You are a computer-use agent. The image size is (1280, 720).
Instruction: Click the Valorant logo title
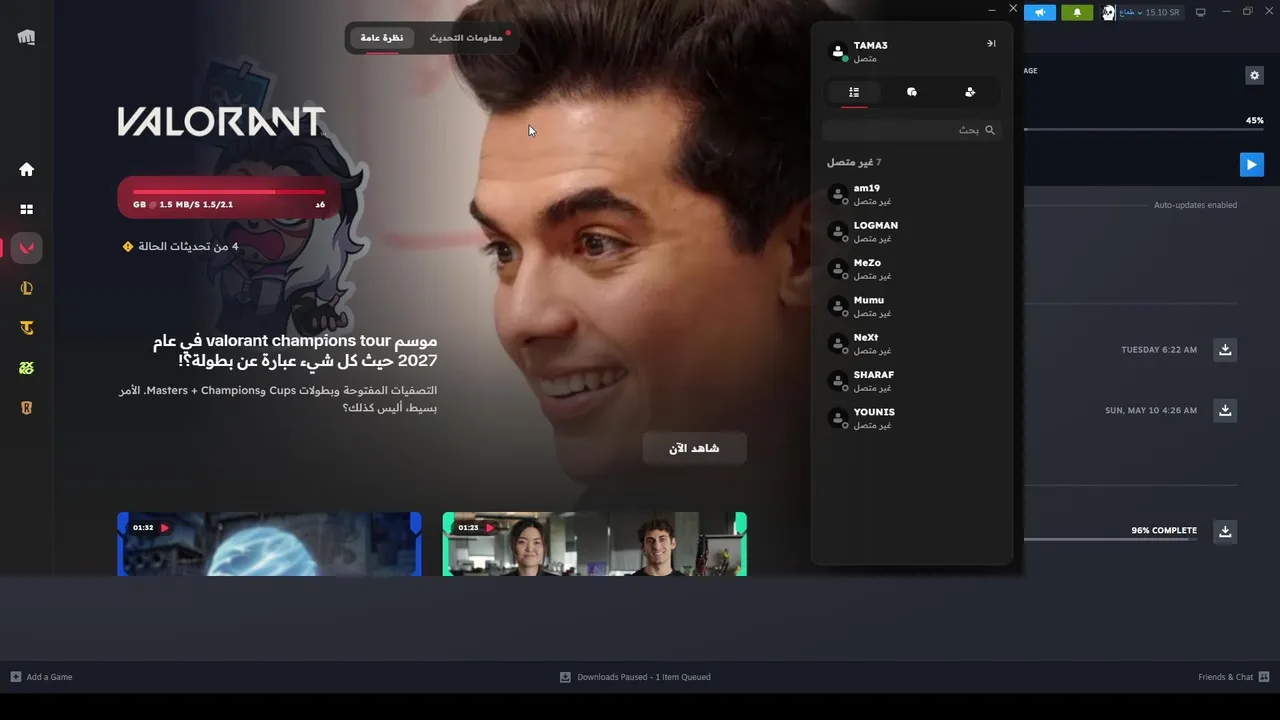tap(221, 122)
